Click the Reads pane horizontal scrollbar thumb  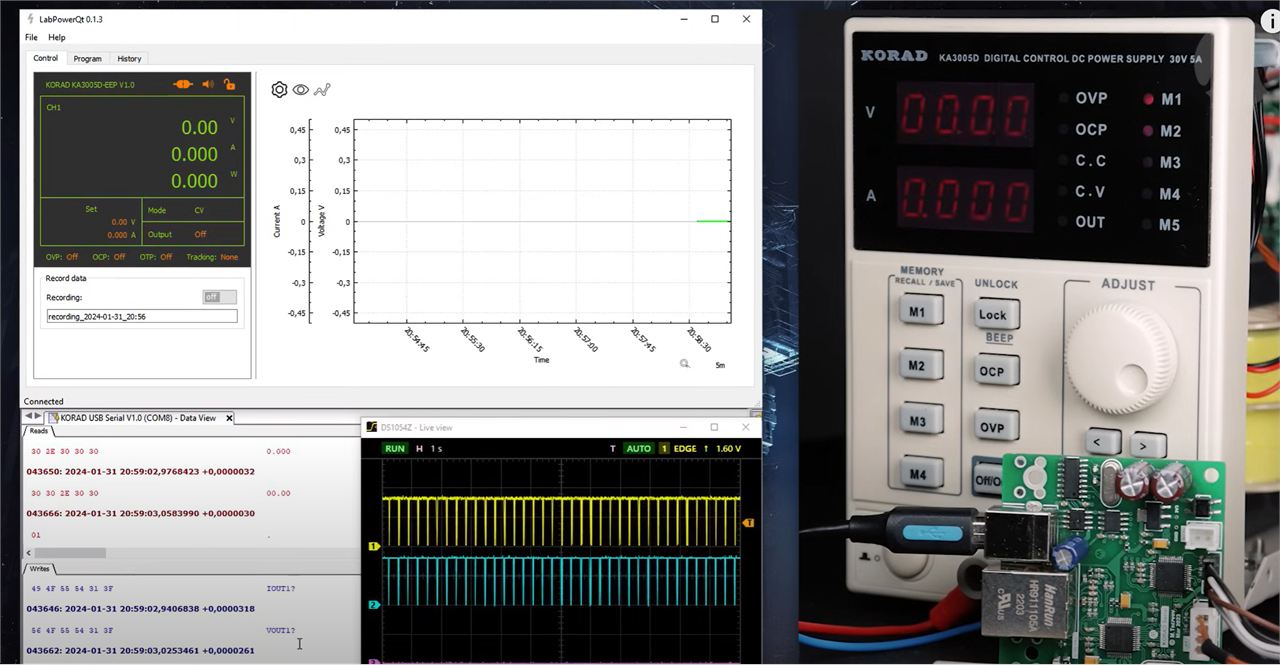[x=70, y=552]
